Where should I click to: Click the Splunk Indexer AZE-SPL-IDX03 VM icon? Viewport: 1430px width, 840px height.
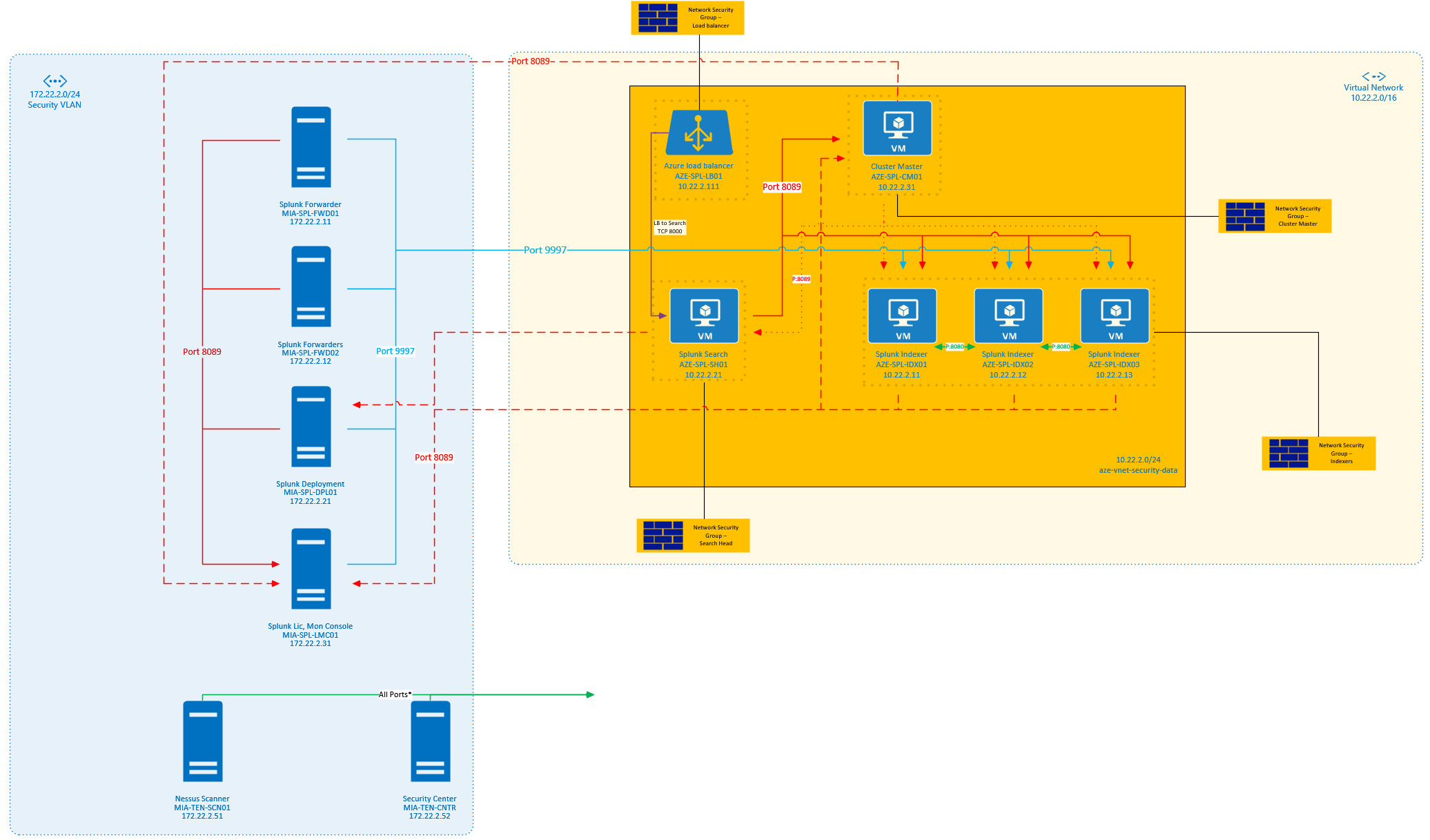(x=1115, y=315)
